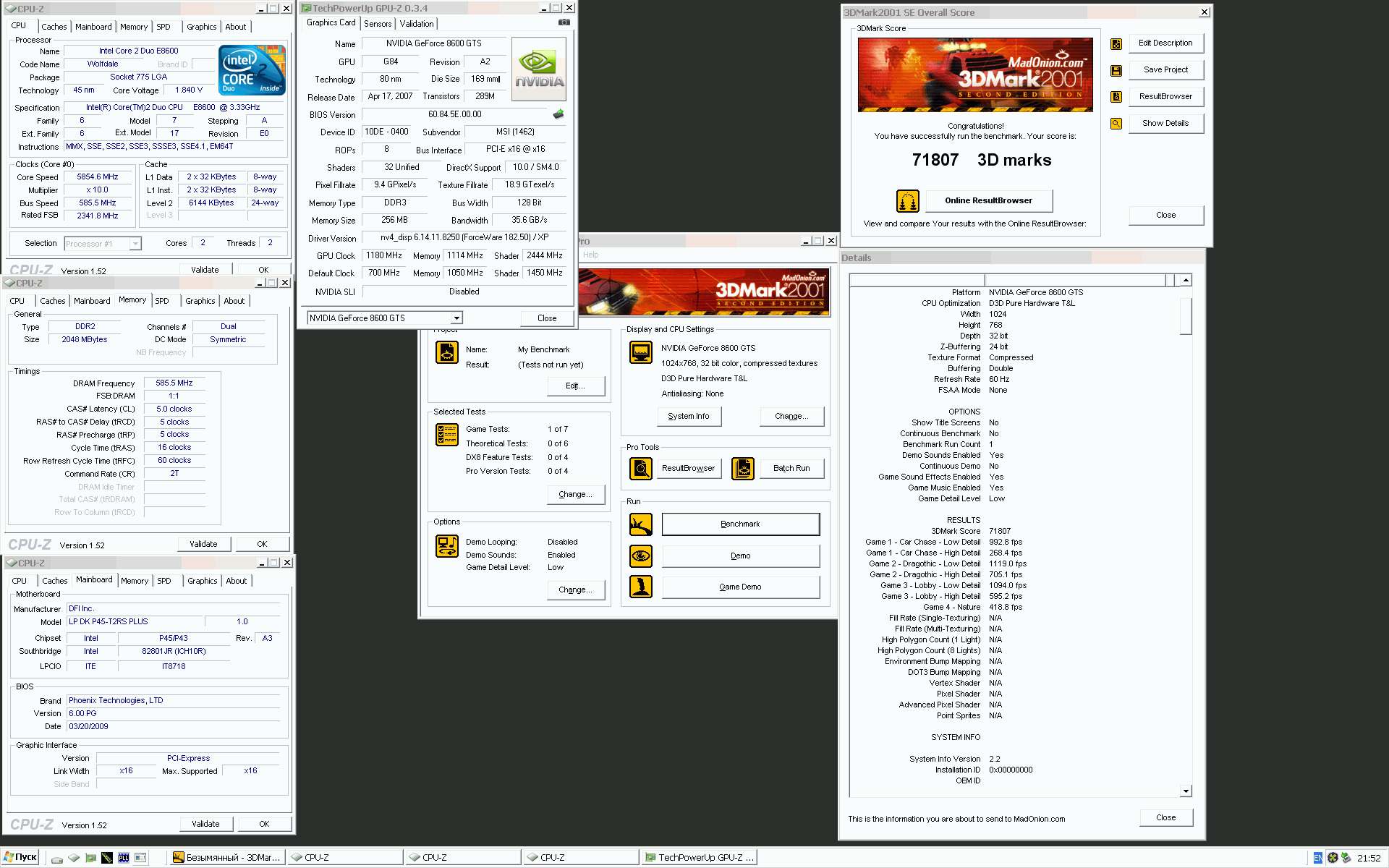Image resolution: width=1389 pixels, height=868 pixels.
Task: Click the Save Project button
Action: coord(1165,69)
